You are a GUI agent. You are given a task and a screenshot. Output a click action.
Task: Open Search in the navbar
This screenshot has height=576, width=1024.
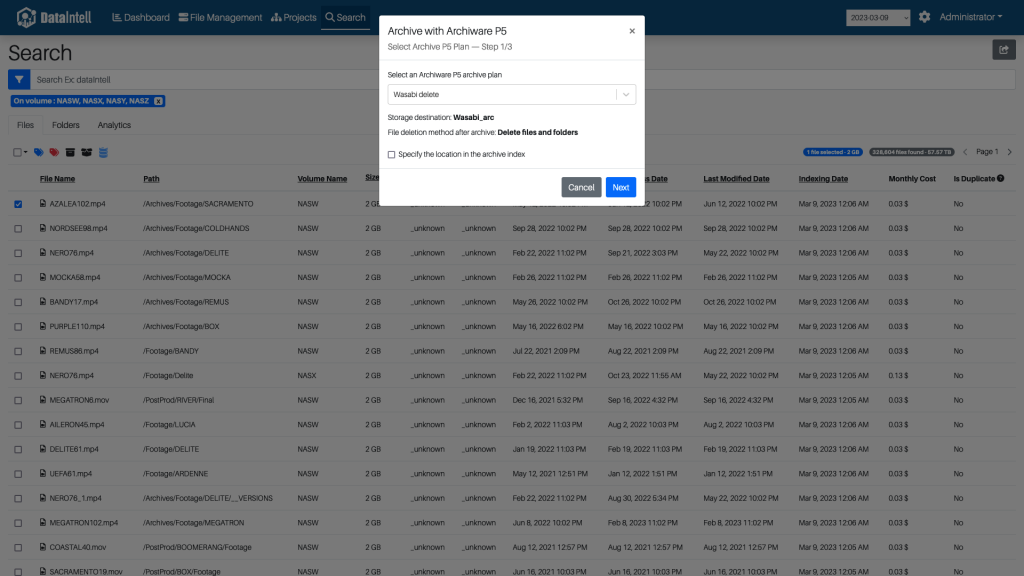345,17
